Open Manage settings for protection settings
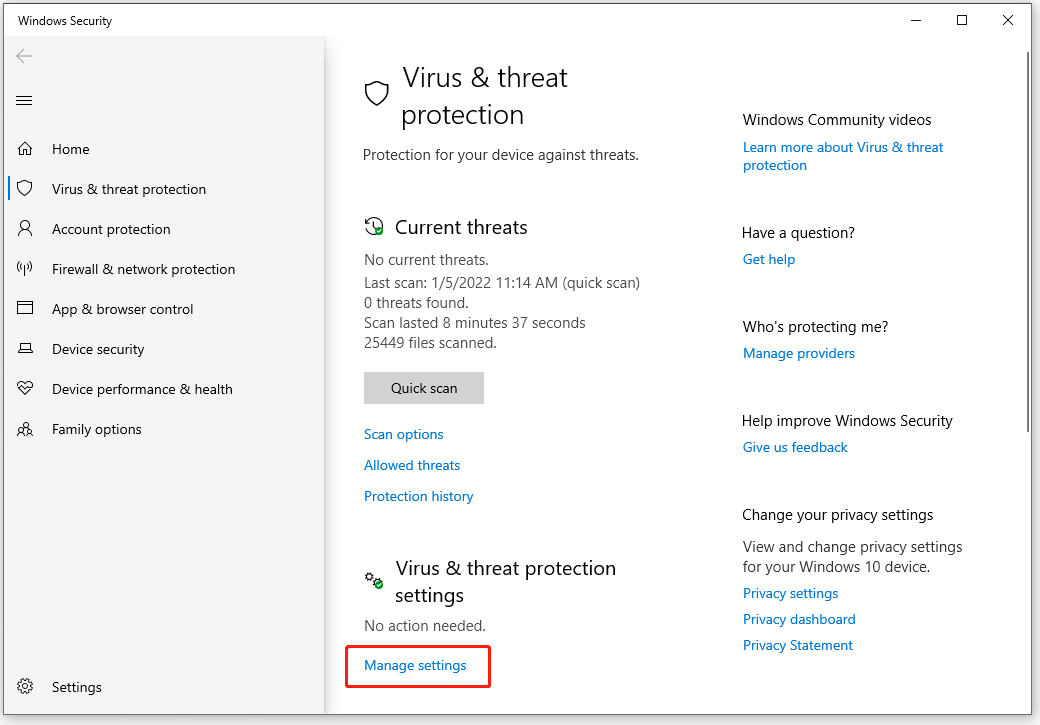 pyautogui.click(x=415, y=665)
